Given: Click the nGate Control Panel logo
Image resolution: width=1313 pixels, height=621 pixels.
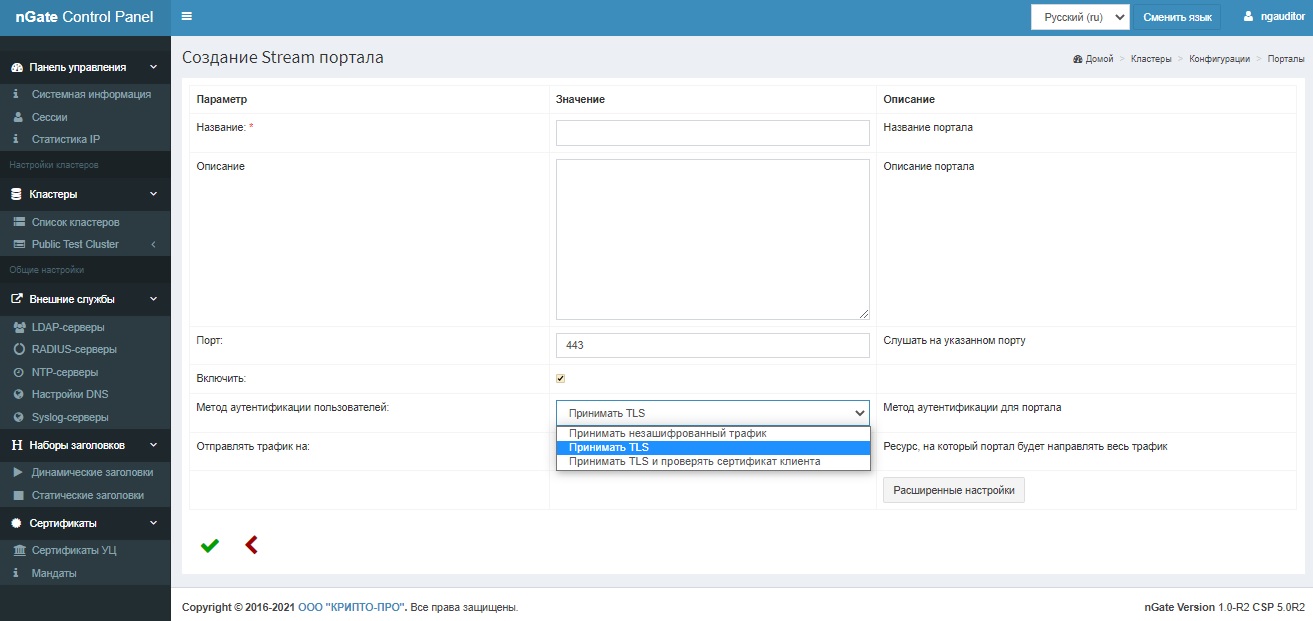Looking at the screenshot, I should click(85, 17).
